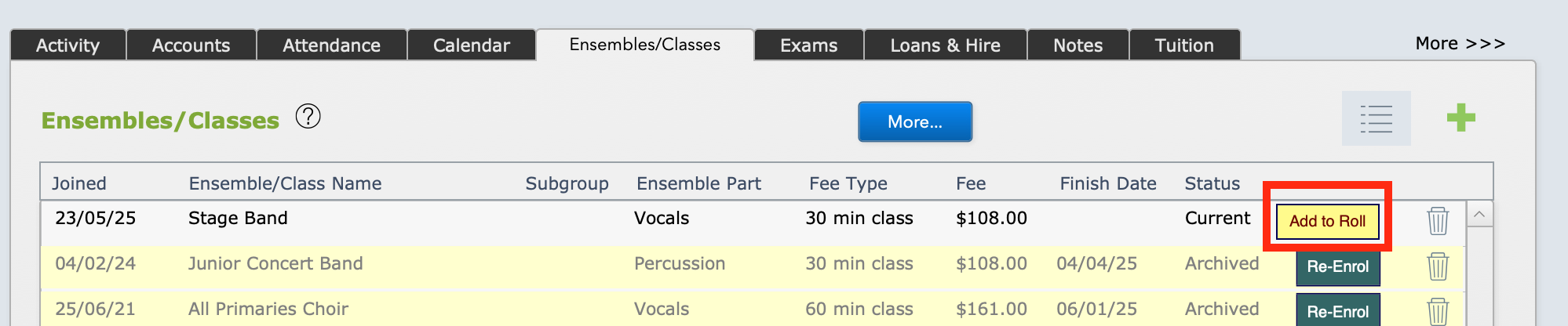This screenshot has height=326, width=1568.
Task: Switch to Loans & Hire tab
Action: click(x=946, y=45)
